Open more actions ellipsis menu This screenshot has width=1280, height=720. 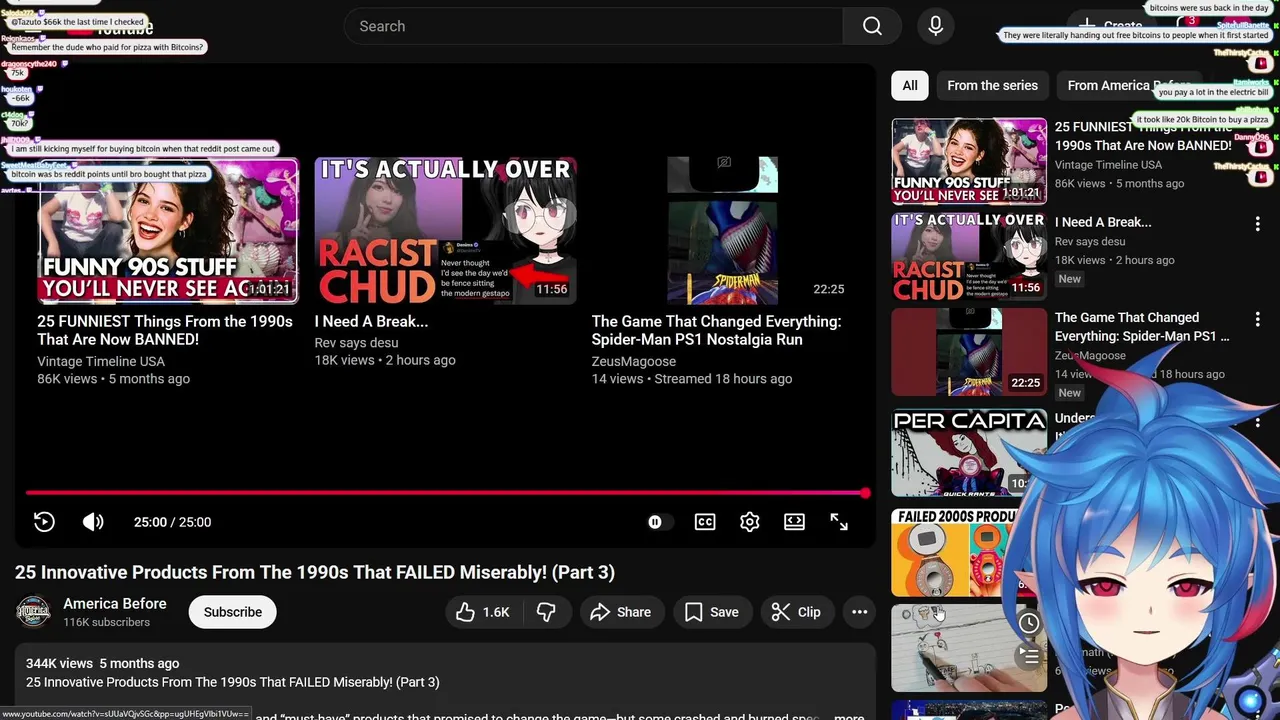click(x=859, y=612)
